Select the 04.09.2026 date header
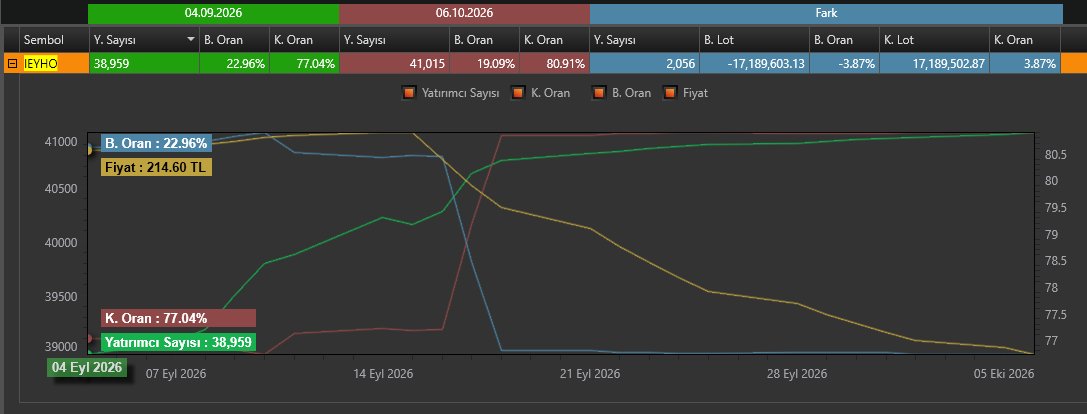 [214, 13]
